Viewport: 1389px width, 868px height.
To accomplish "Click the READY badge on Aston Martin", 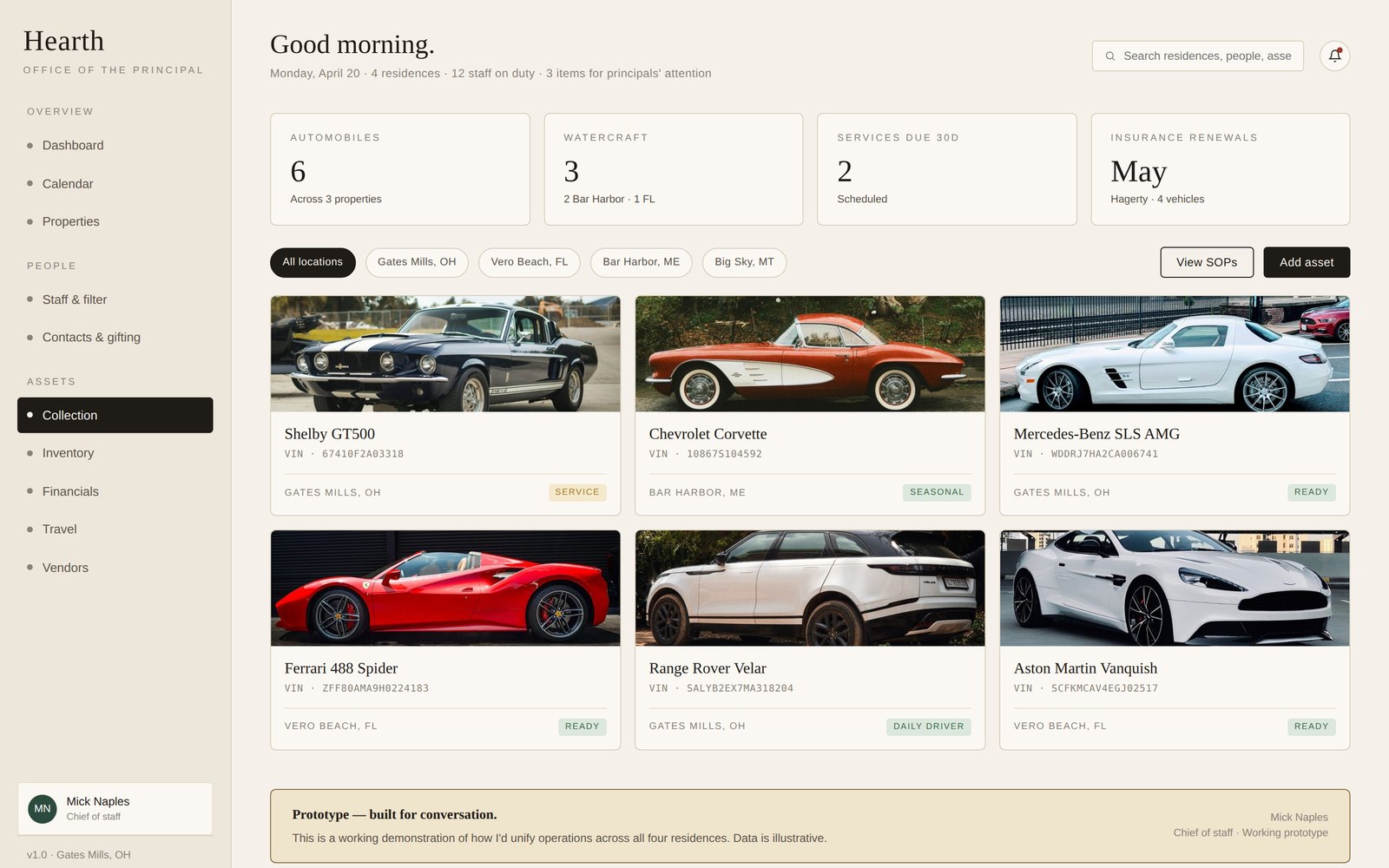I will pyautogui.click(x=1311, y=727).
